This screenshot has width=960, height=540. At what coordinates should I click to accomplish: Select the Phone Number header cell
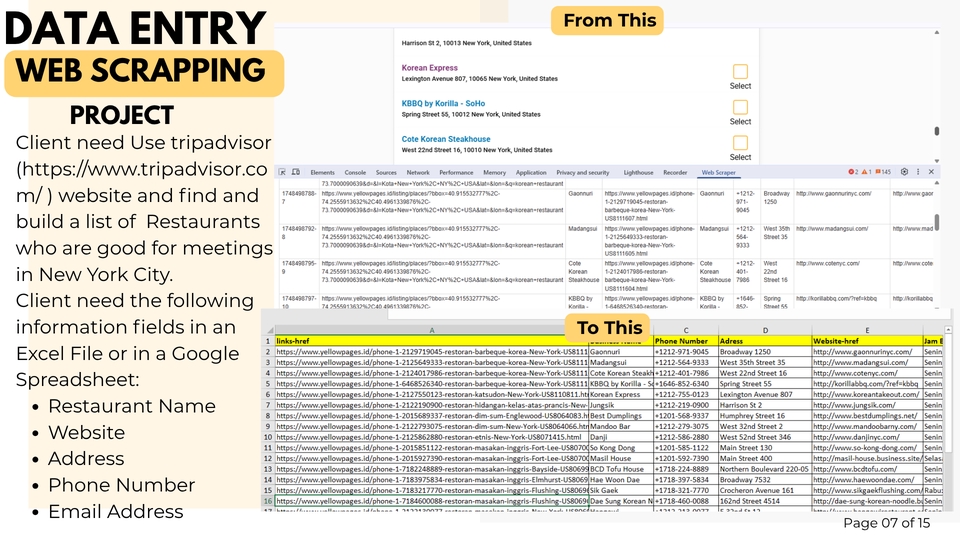(x=686, y=341)
